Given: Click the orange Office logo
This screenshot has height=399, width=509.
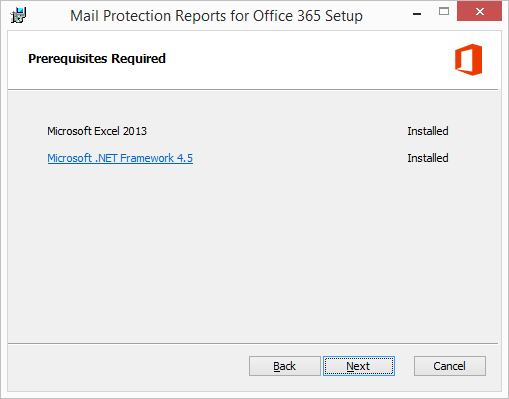Looking at the screenshot, I should pos(468,60).
